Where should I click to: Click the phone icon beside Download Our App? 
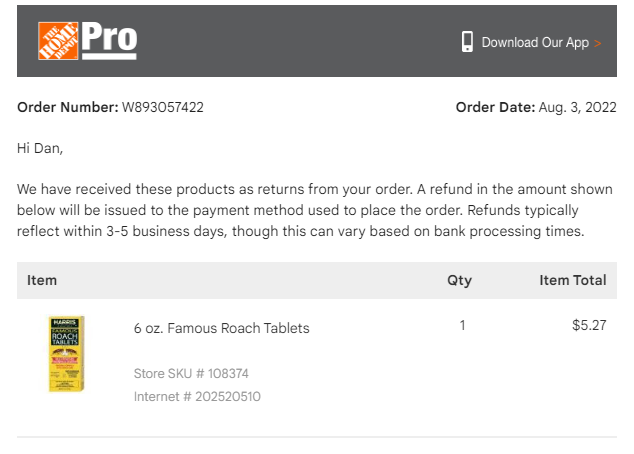coord(467,42)
